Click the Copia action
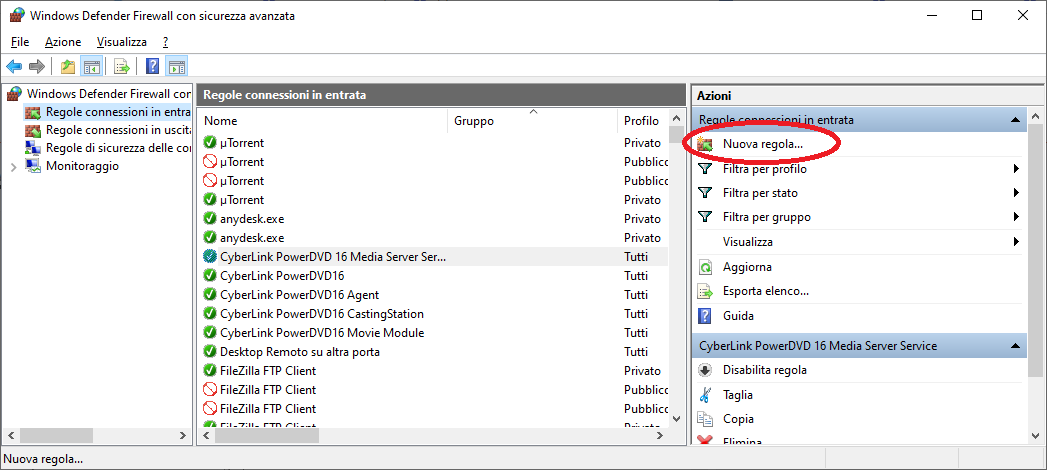The width and height of the screenshot is (1047, 470). 738,419
